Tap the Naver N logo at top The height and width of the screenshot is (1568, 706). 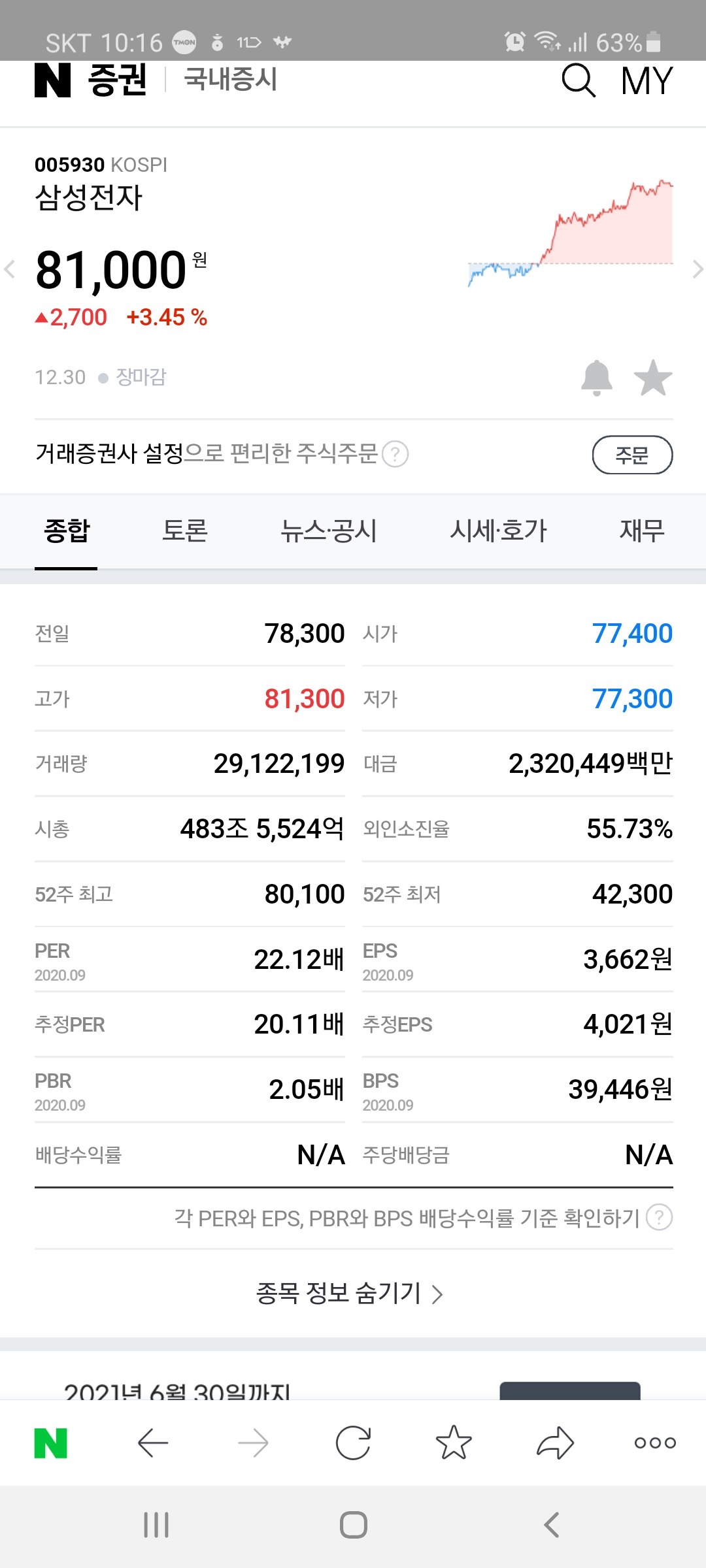pos(52,81)
